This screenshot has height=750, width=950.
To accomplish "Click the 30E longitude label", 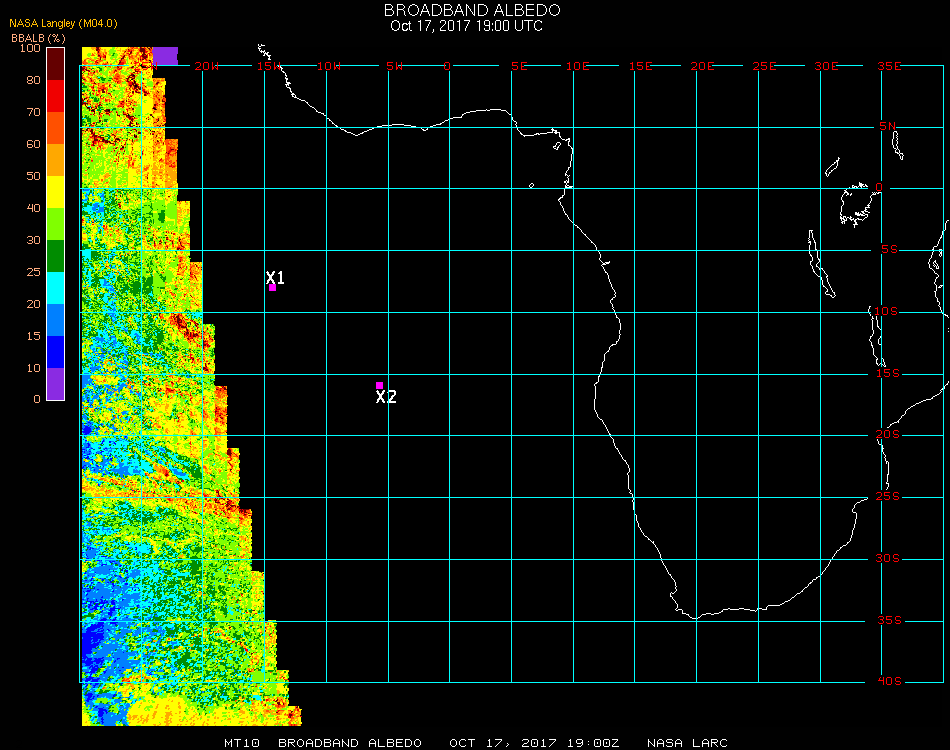I will tap(826, 66).
